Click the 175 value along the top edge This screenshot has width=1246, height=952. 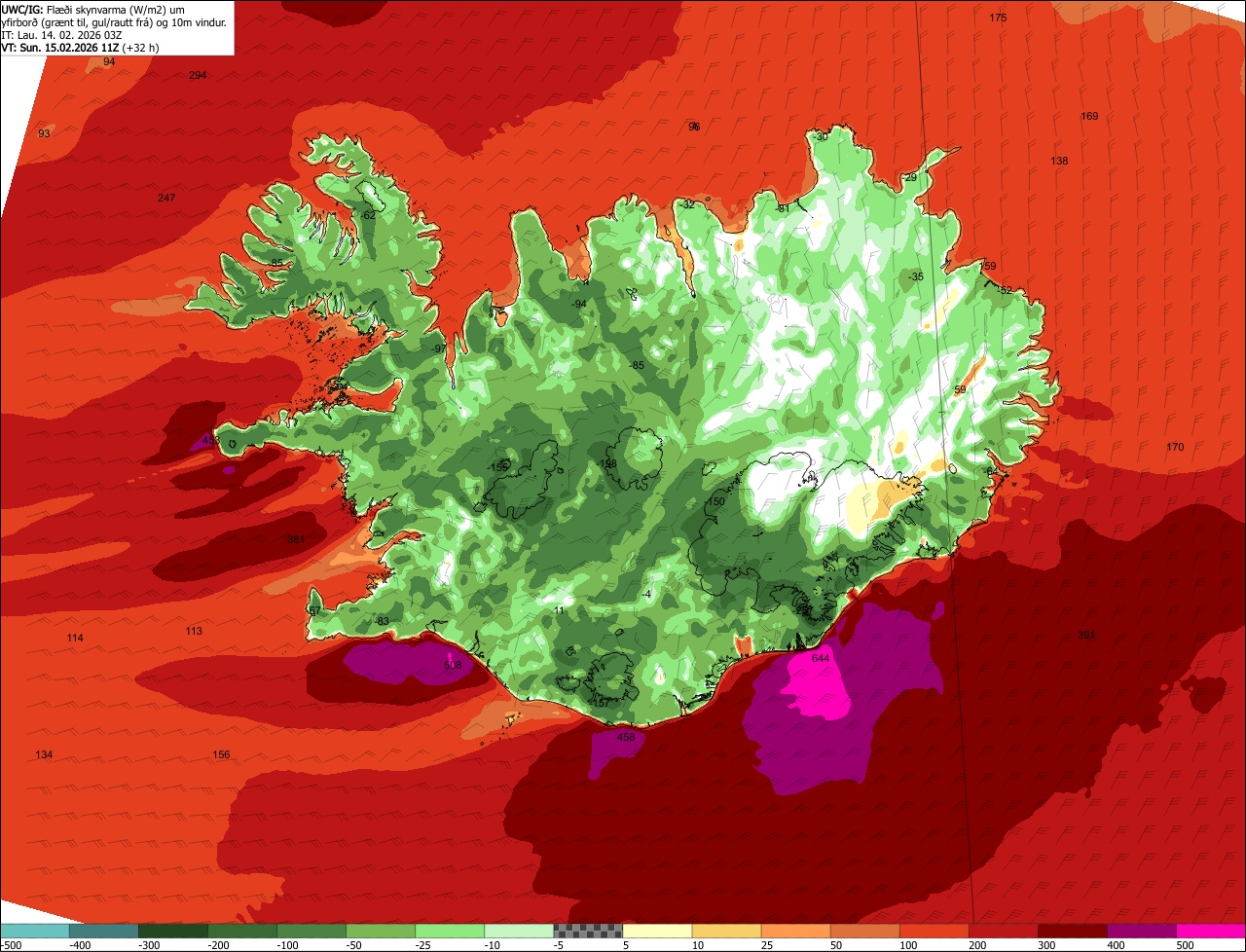point(998,18)
